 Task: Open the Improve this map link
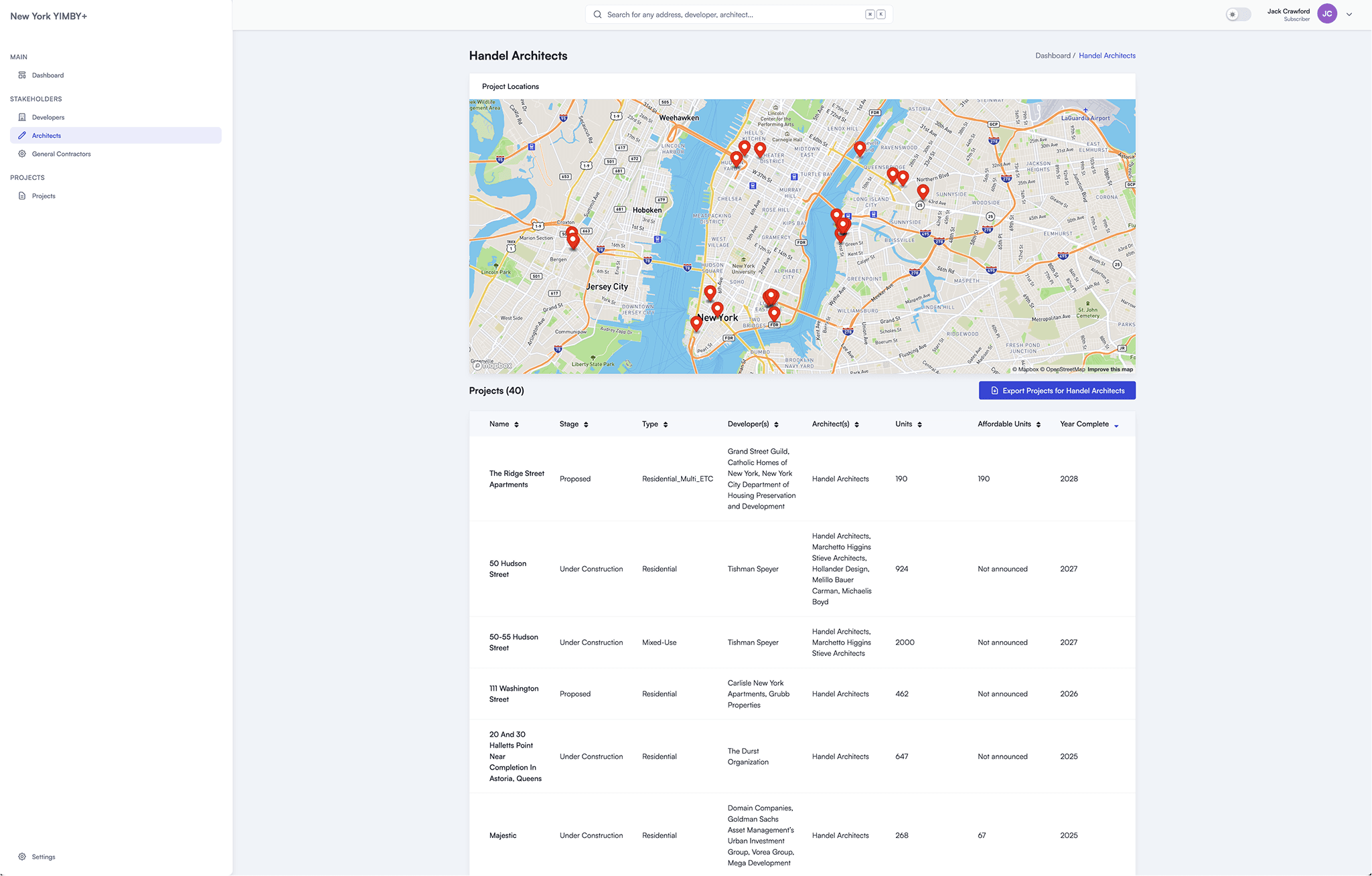[x=1110, y=369]
